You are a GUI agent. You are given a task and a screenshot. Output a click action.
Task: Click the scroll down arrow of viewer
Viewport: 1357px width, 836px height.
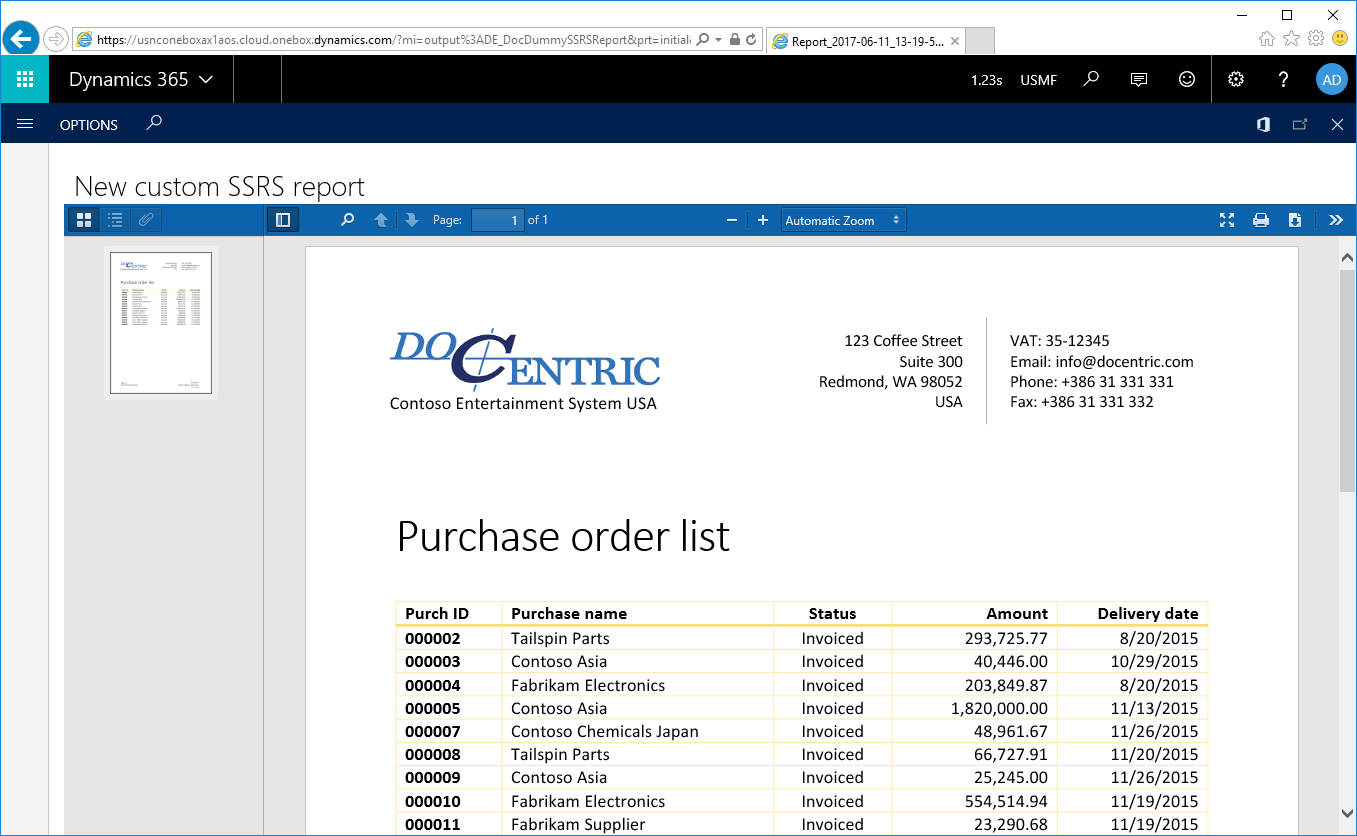(1347, 812)
